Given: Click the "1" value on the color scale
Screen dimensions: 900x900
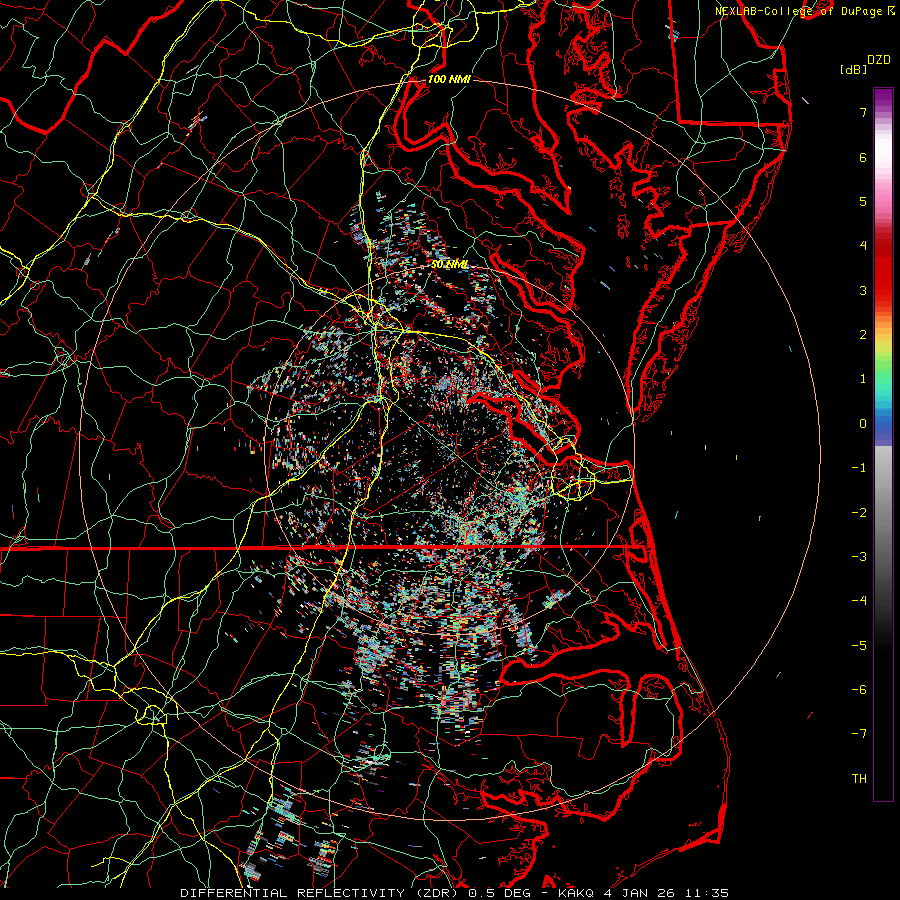Looking at the screenshot, I should pos(863,379).
